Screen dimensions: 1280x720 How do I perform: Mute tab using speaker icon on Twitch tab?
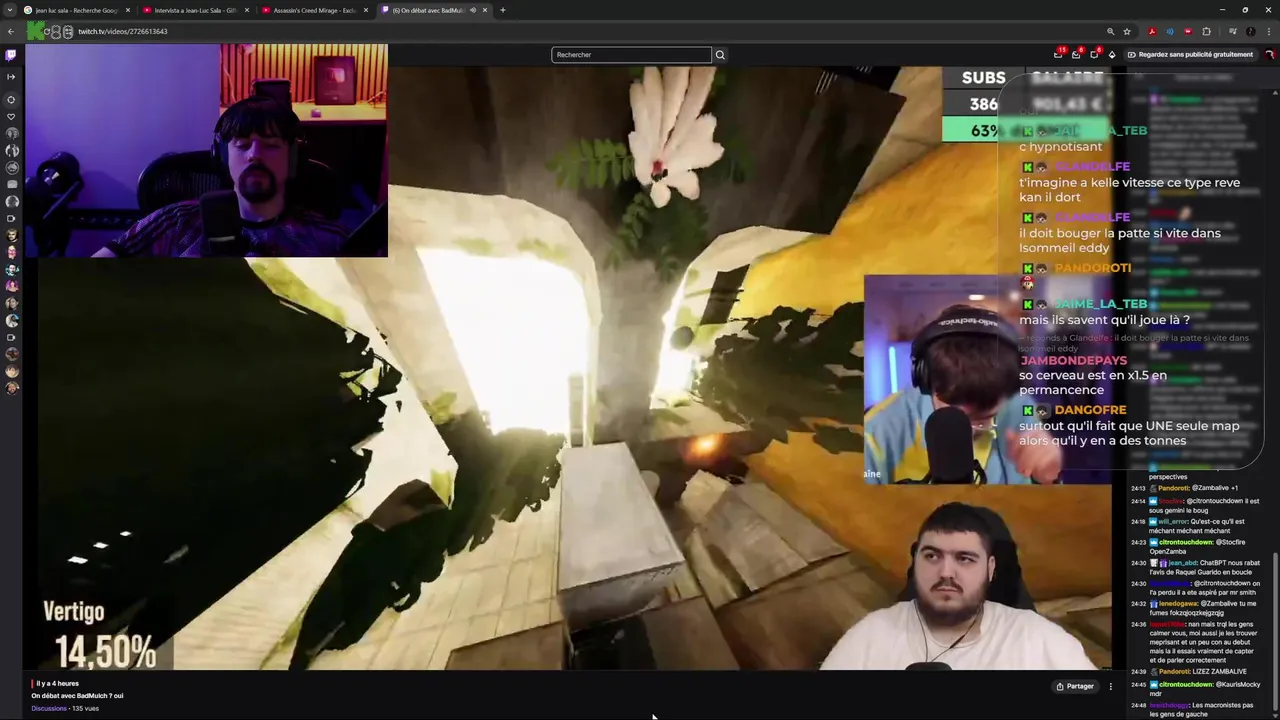pos(472,10)
